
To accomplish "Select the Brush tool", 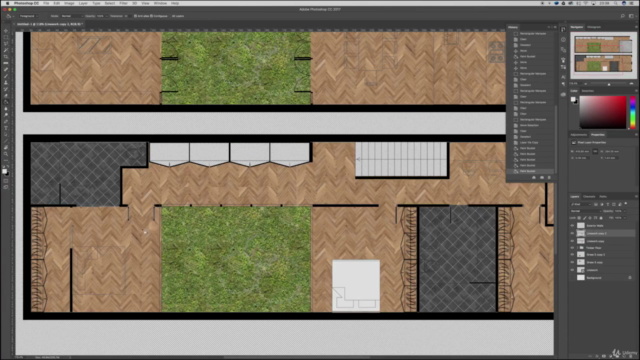I will [6, 76].
